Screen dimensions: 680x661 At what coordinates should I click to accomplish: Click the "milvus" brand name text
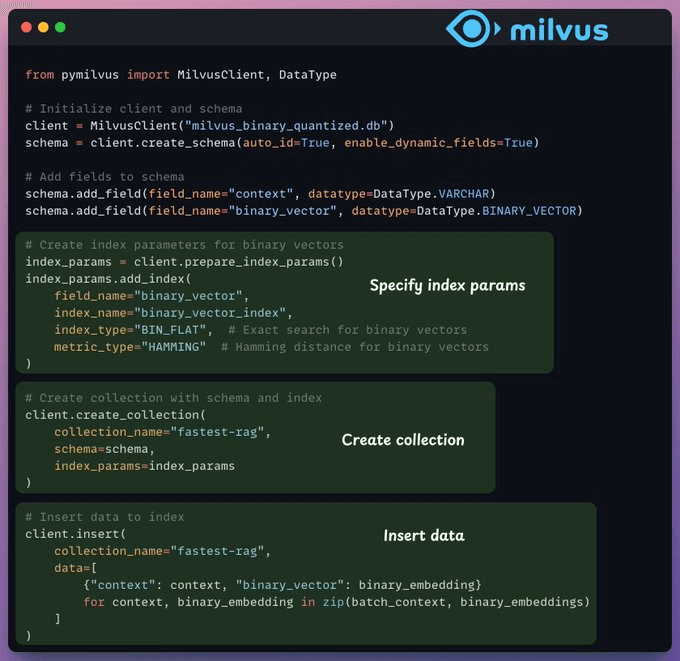(558, 31)
